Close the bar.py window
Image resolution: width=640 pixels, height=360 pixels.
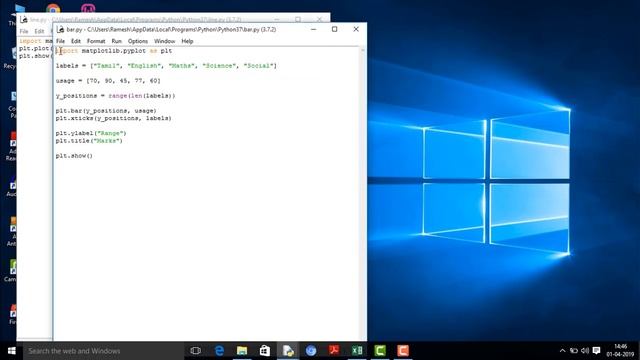[x=356, y=29]
